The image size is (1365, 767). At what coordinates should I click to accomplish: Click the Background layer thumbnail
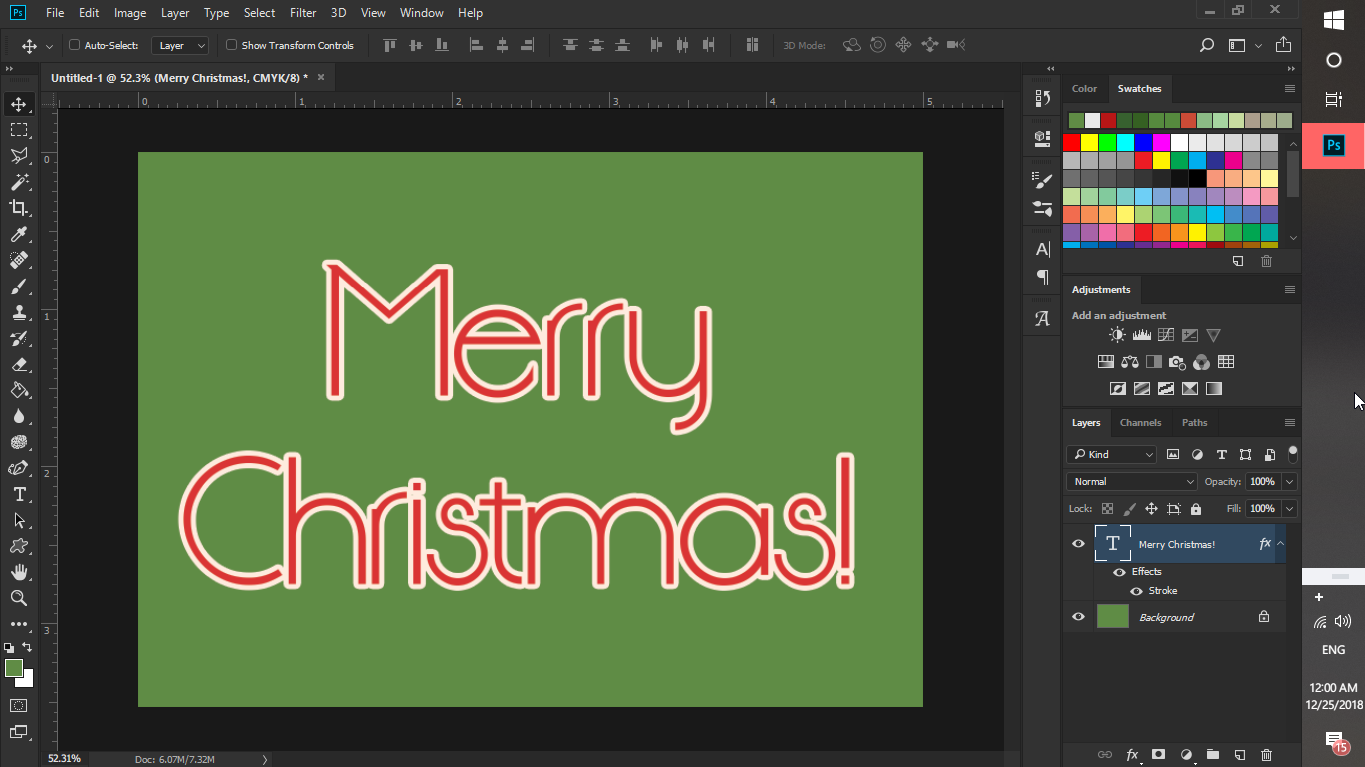(x=1113, y=617)
